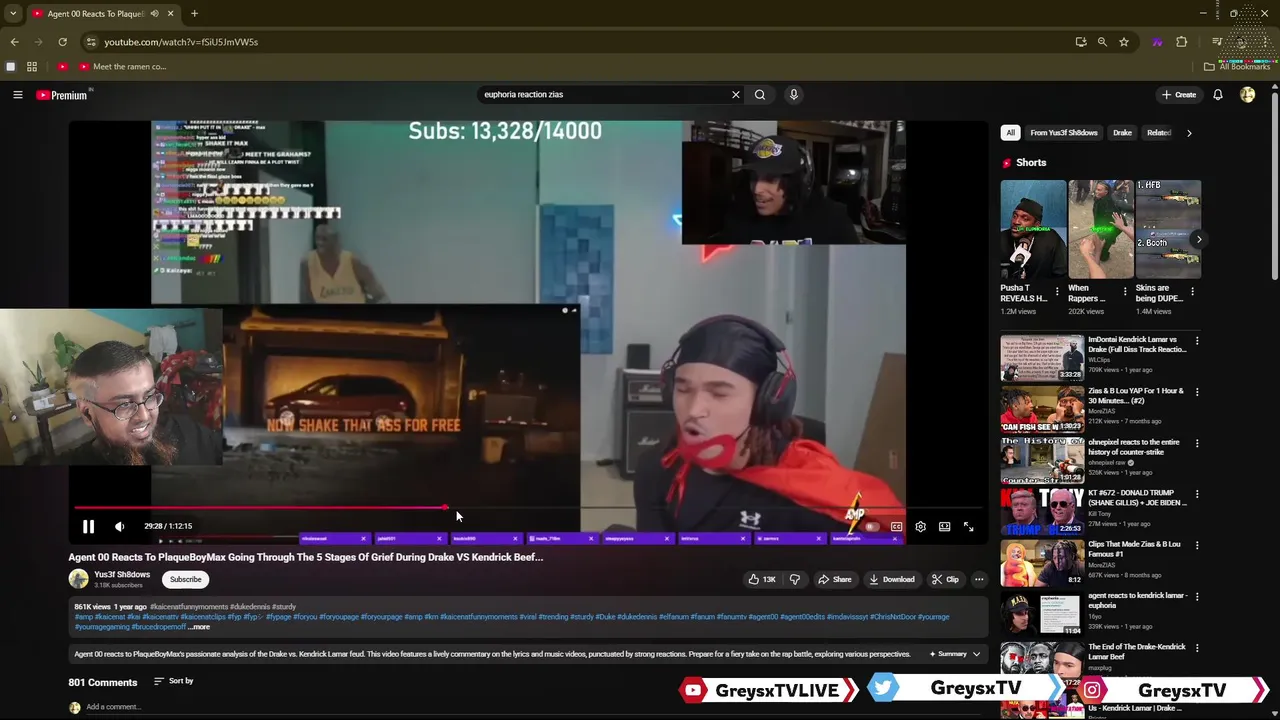The image size is (1280, 720).
Task: Open options for When Rappers short
Action: (x=1125, y=292)
